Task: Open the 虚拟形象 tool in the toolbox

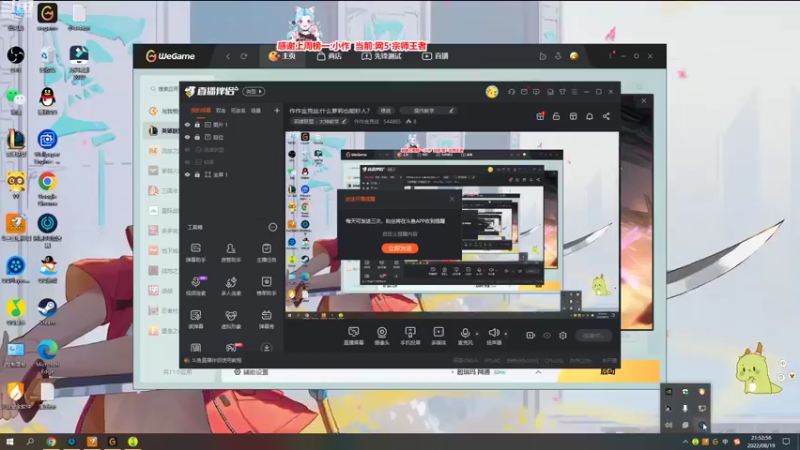Action: (231, 319)
